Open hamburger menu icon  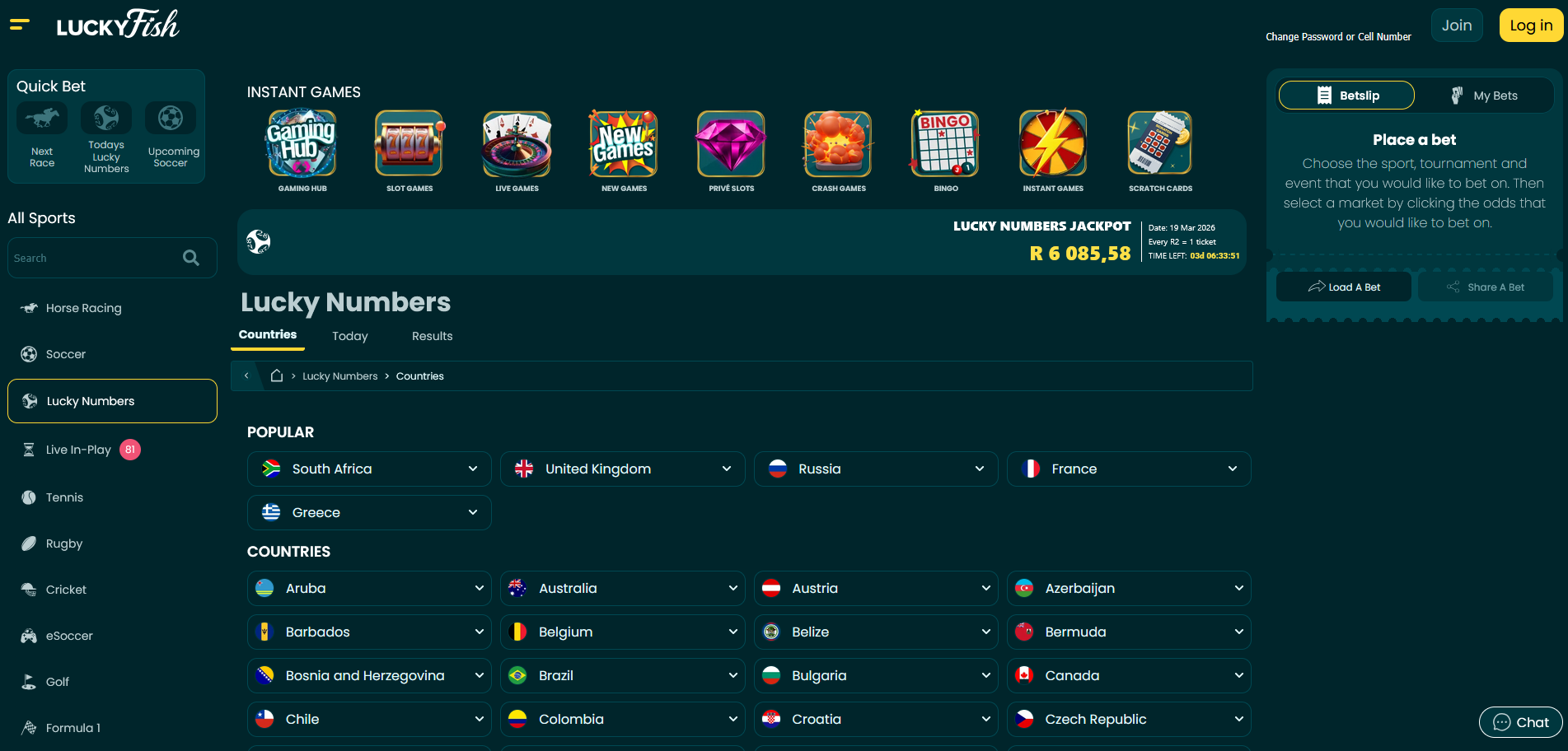[20, 25]
